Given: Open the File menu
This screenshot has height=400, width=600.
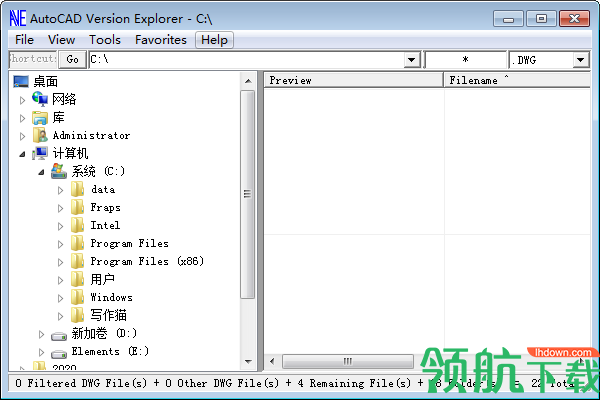Looking at the screenshot, I should coord(24,40).
